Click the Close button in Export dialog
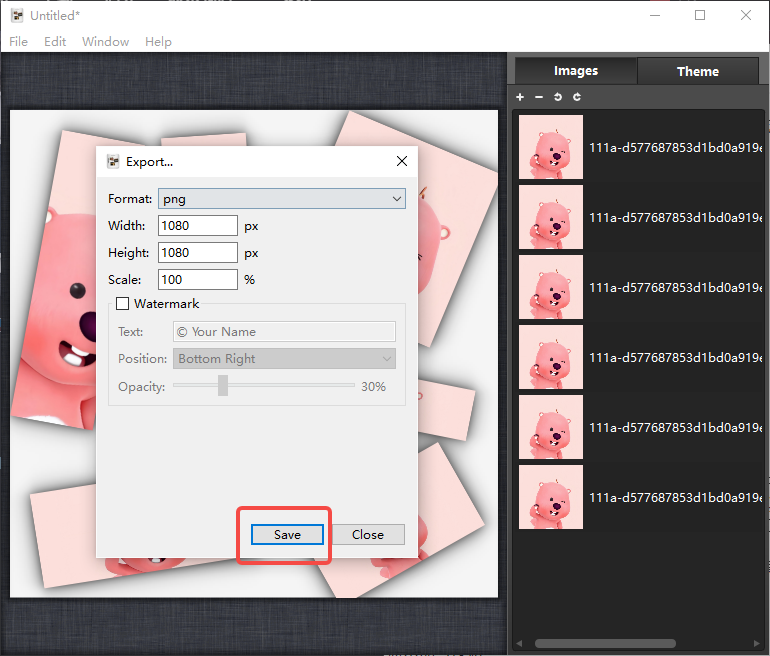 tap(368, 535)
